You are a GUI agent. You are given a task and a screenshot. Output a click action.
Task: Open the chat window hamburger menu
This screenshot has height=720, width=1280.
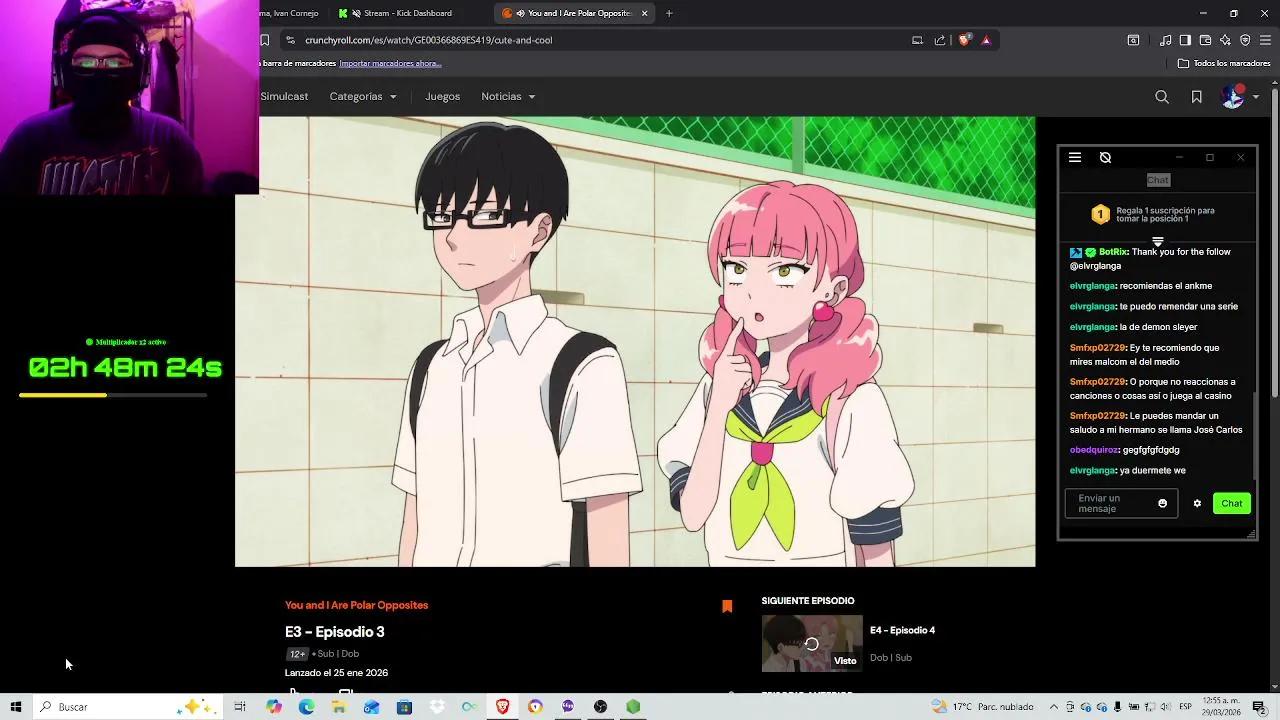[x=1075, y=157]
